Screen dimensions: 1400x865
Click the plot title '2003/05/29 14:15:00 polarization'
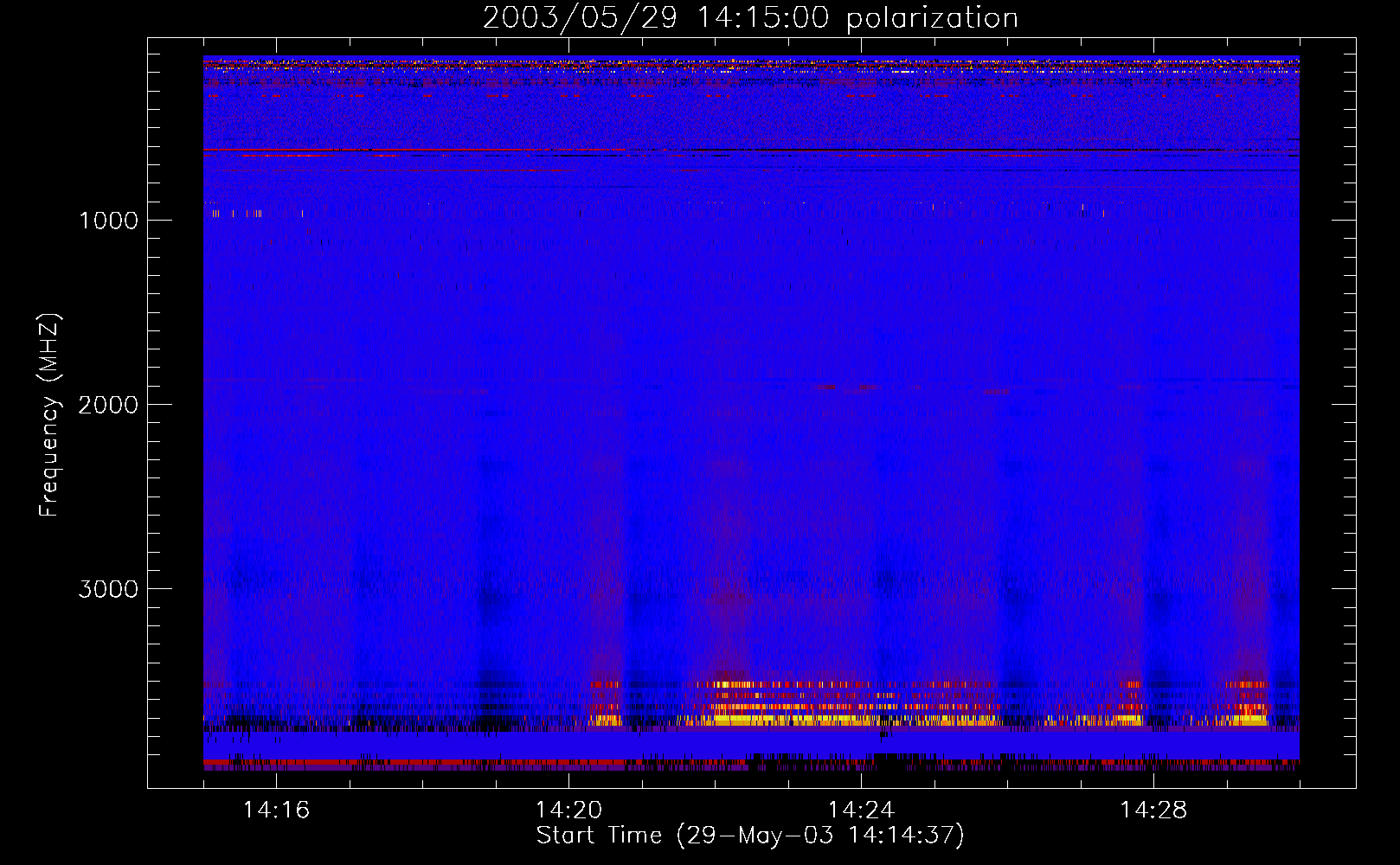point(750,18)
